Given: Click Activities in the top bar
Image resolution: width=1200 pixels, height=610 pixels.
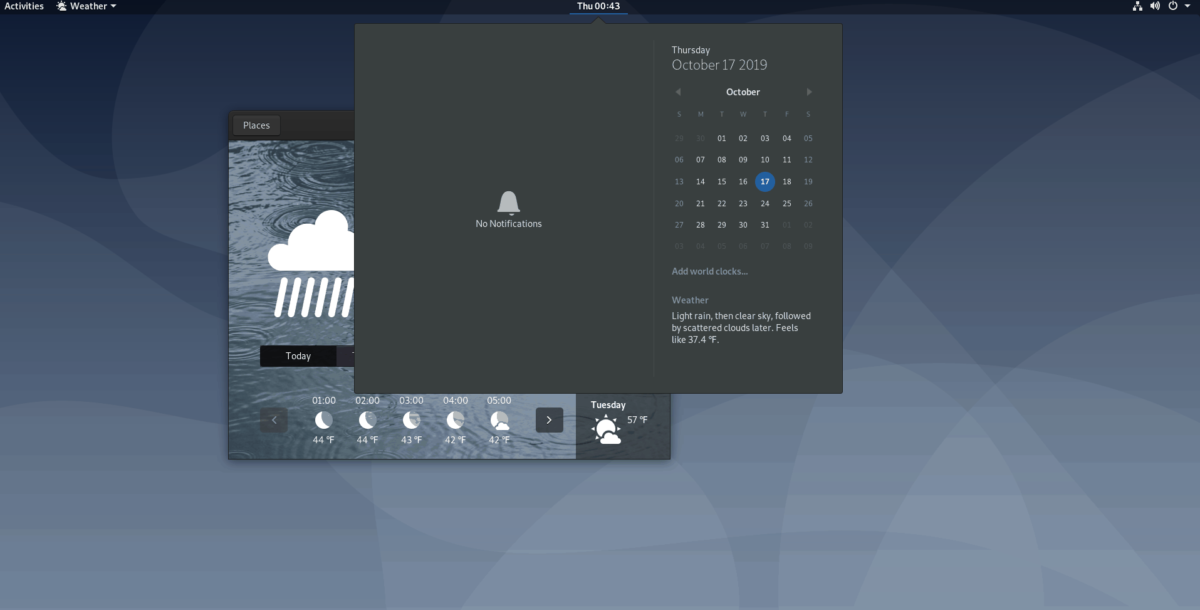Looking at the screenshot, I should (x=23, y=6).
